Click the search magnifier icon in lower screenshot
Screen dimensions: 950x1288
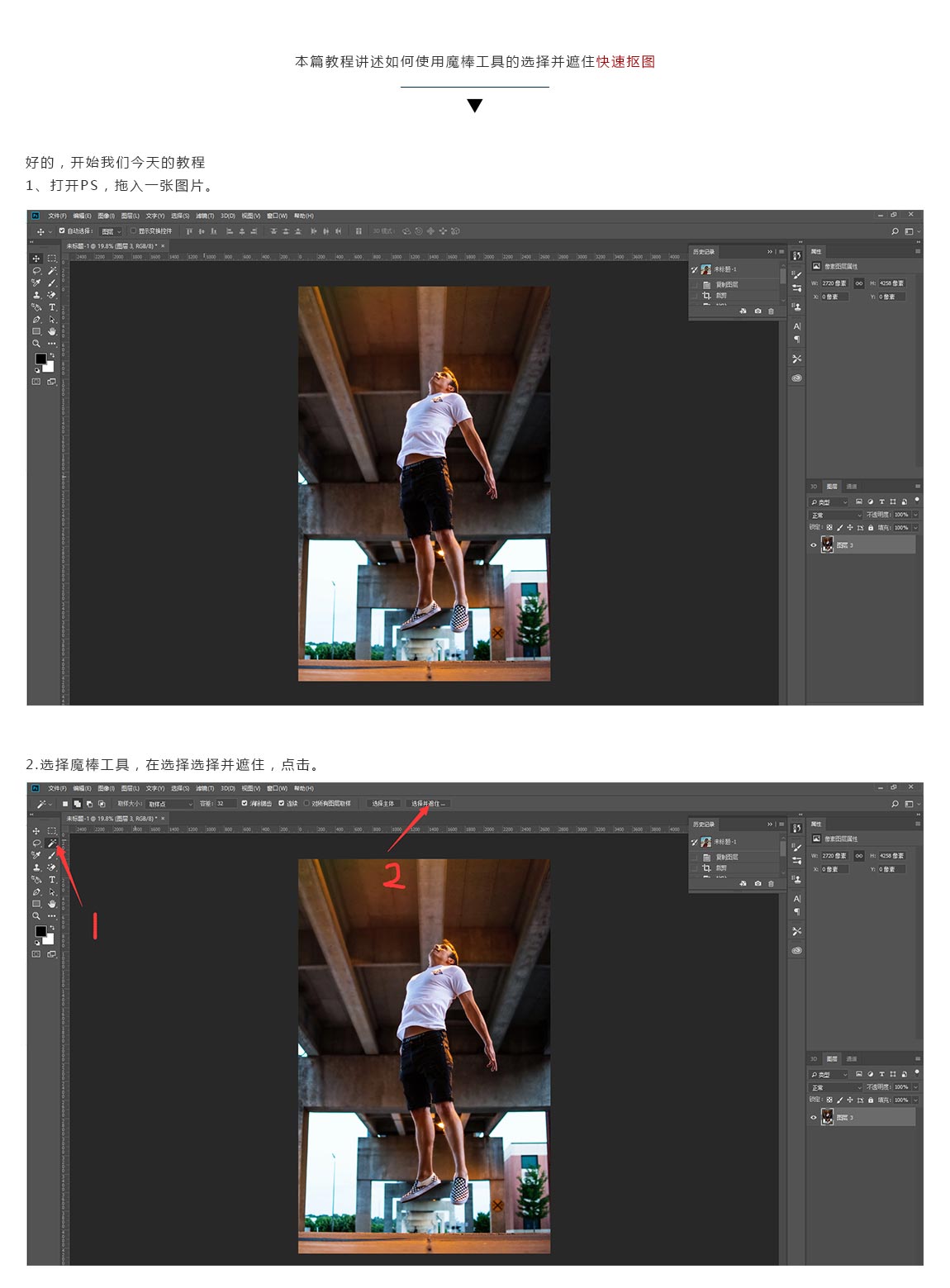895,804
